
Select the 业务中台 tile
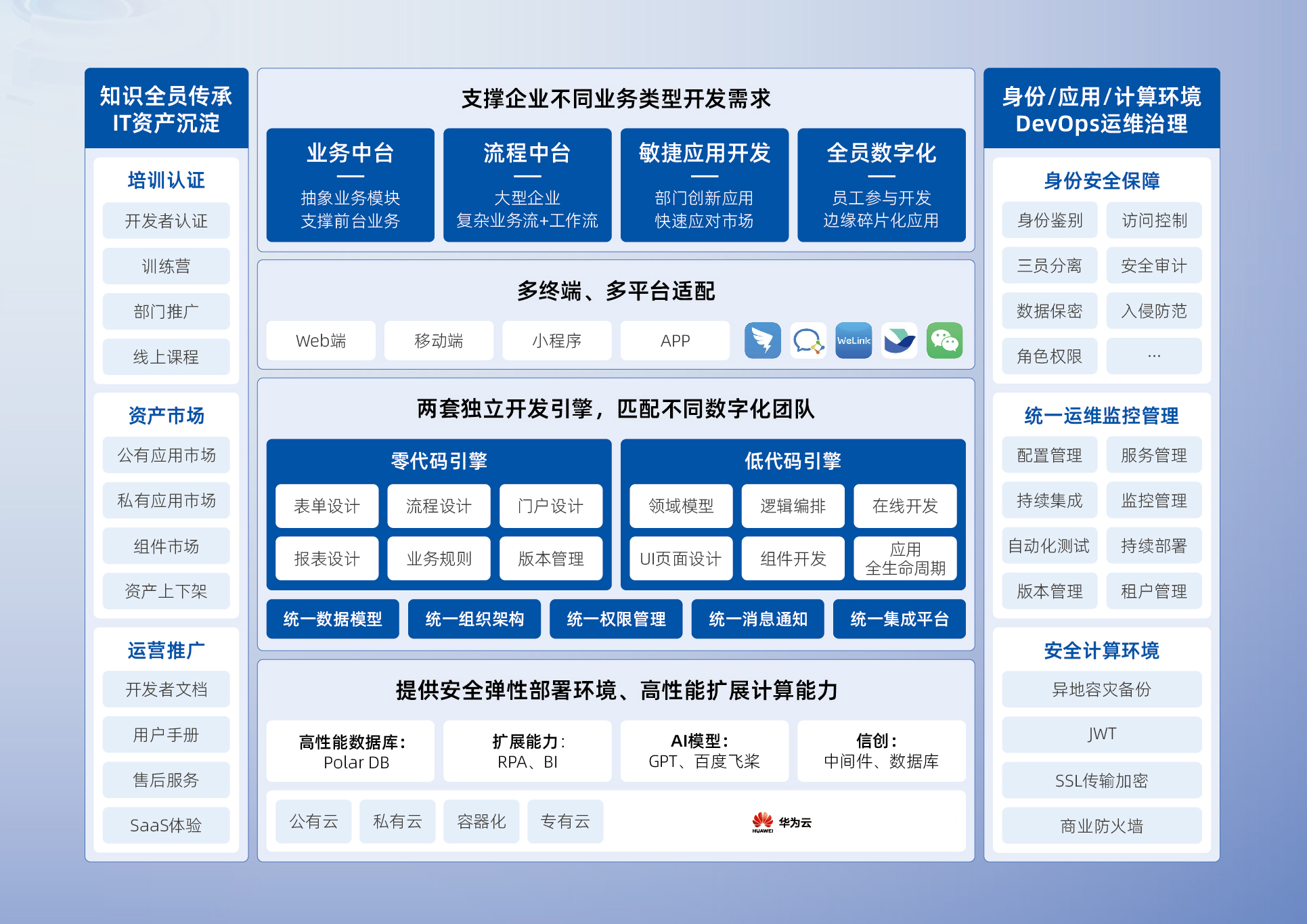(350, 184)
